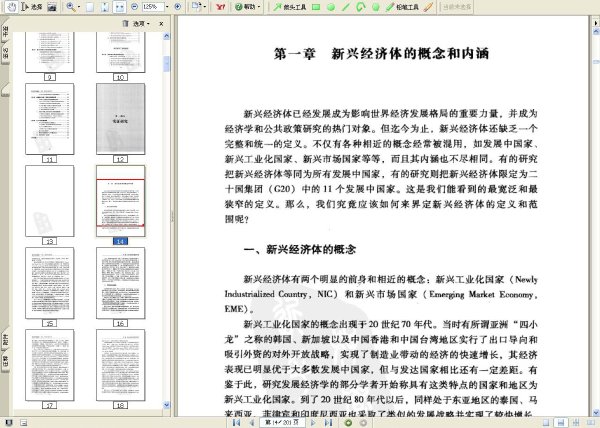Open the Help (帮助) menu
Image resolution: width=600 pixels, height=428 pixels.
coord(247,7)
